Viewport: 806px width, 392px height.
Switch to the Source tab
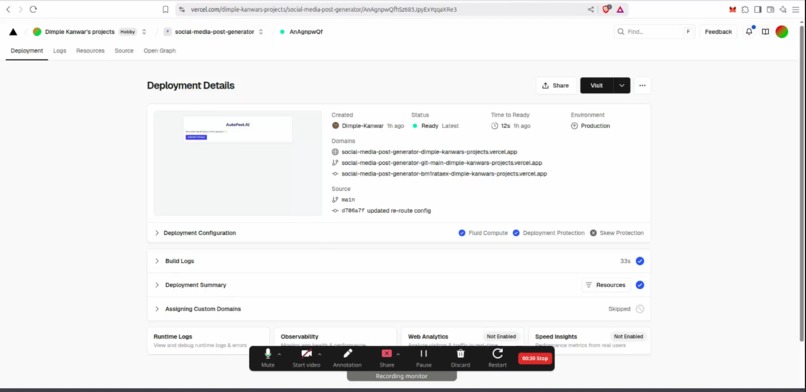(124, 51)
